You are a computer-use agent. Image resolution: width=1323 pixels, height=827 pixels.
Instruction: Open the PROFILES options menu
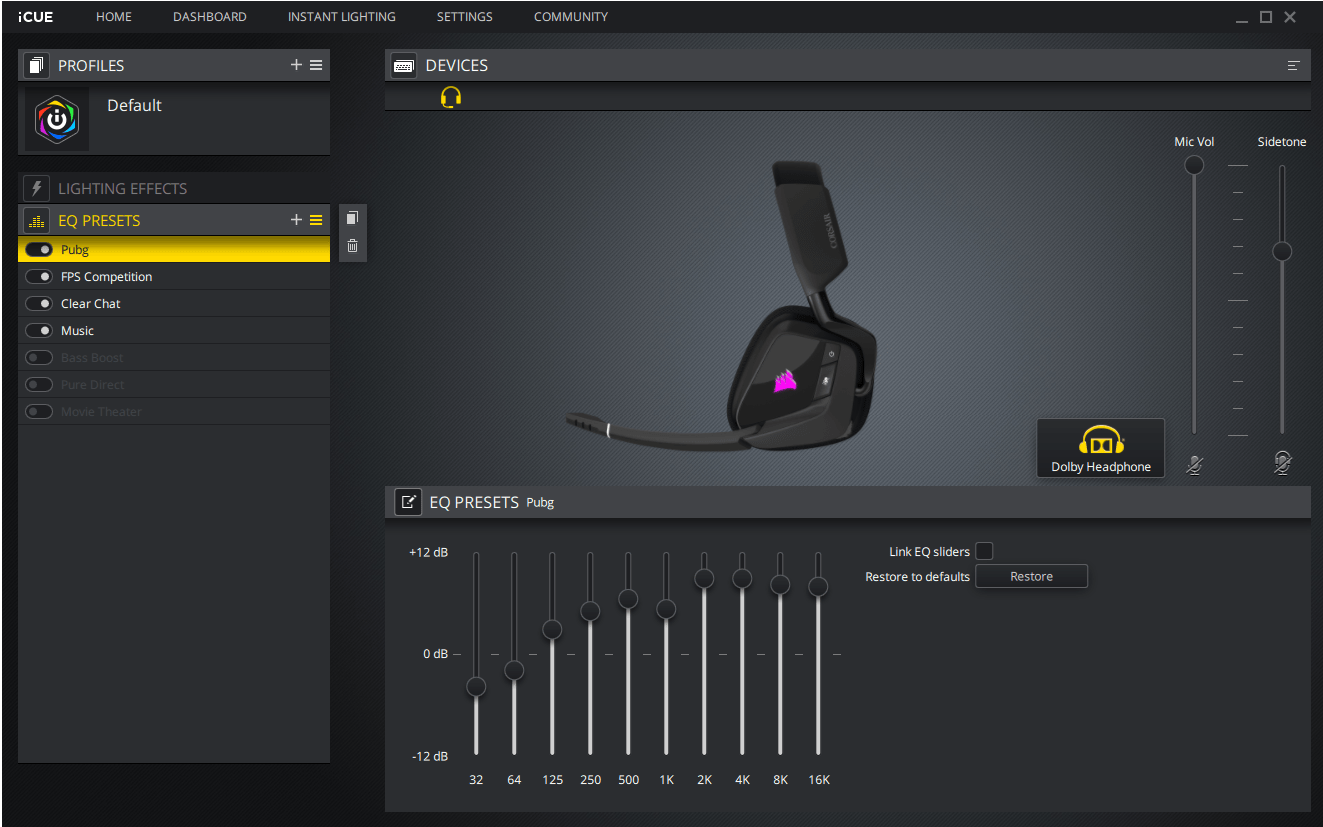[317, 64]
